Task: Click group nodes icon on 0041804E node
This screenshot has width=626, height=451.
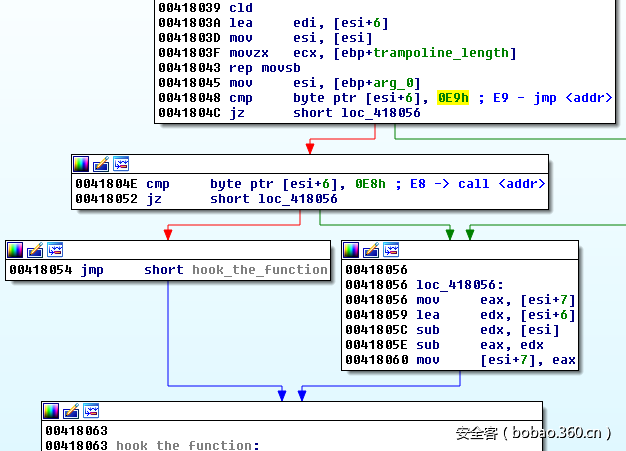Action: pos(121,163)
